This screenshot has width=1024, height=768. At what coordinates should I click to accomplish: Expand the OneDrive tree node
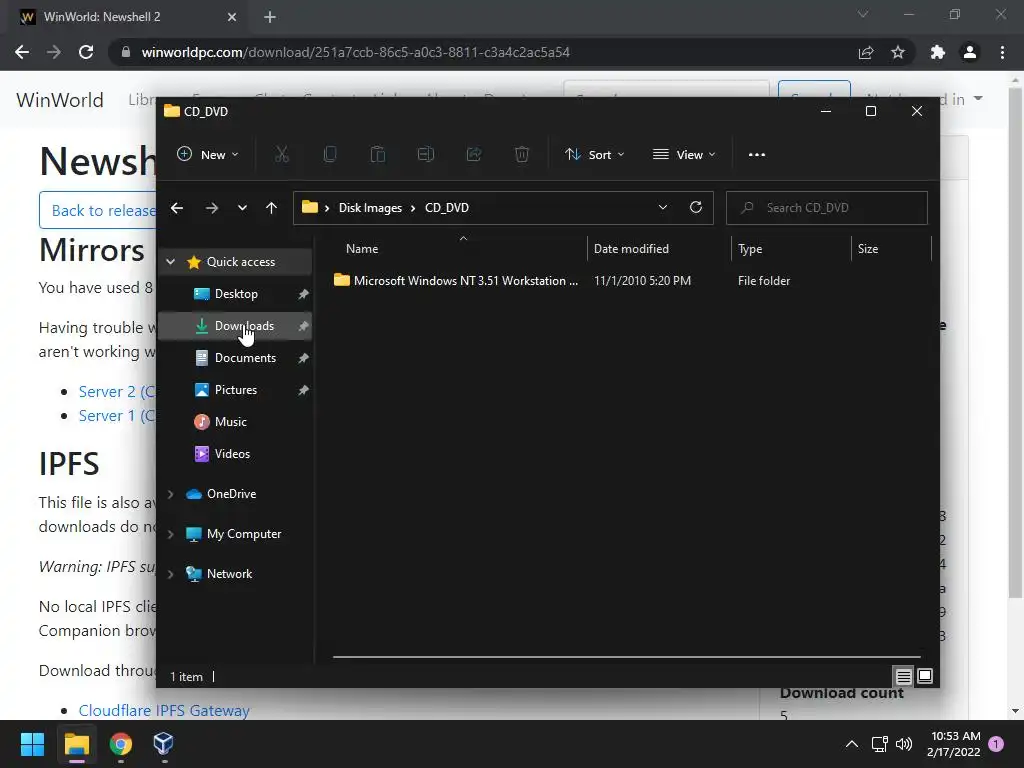coord(170,494)
